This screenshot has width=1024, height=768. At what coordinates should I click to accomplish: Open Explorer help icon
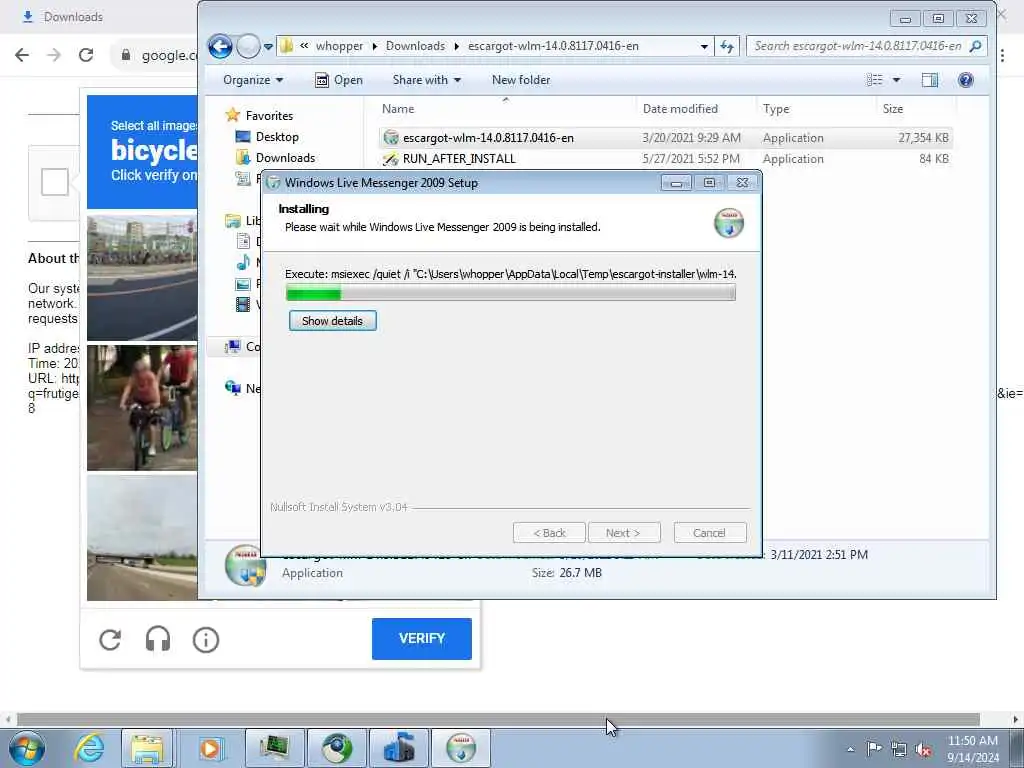(x=965, y=80)
